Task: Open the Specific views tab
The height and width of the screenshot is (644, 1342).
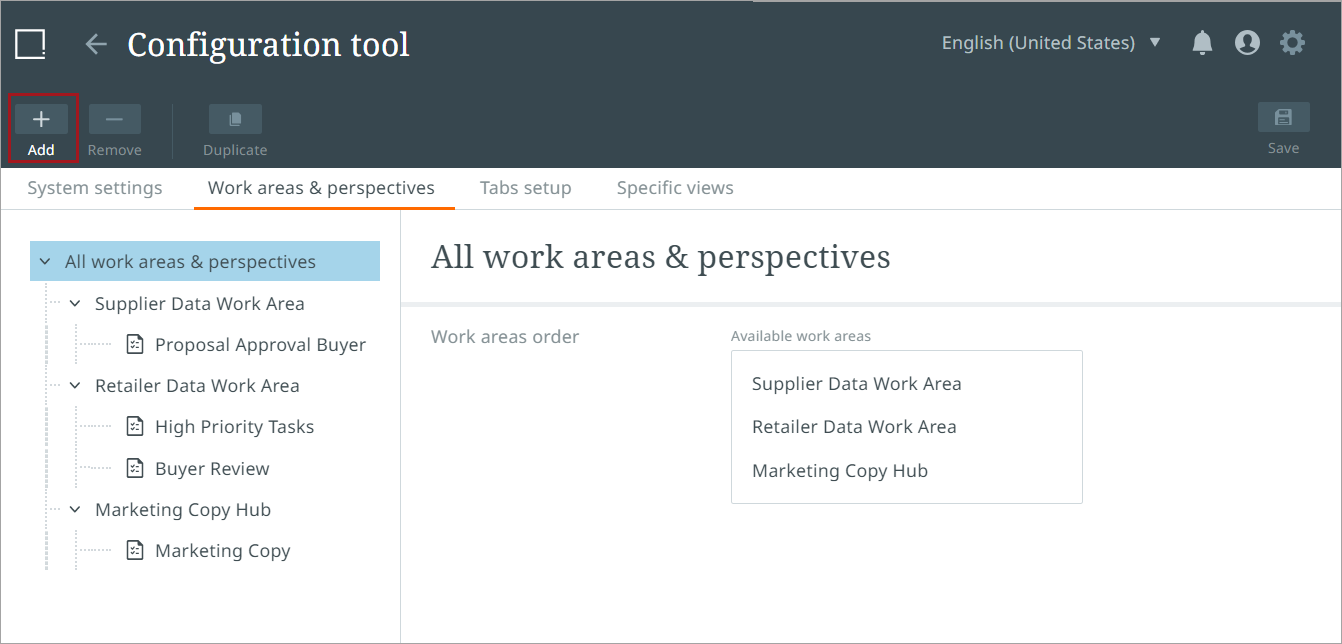Action: [x=675, y=188]
